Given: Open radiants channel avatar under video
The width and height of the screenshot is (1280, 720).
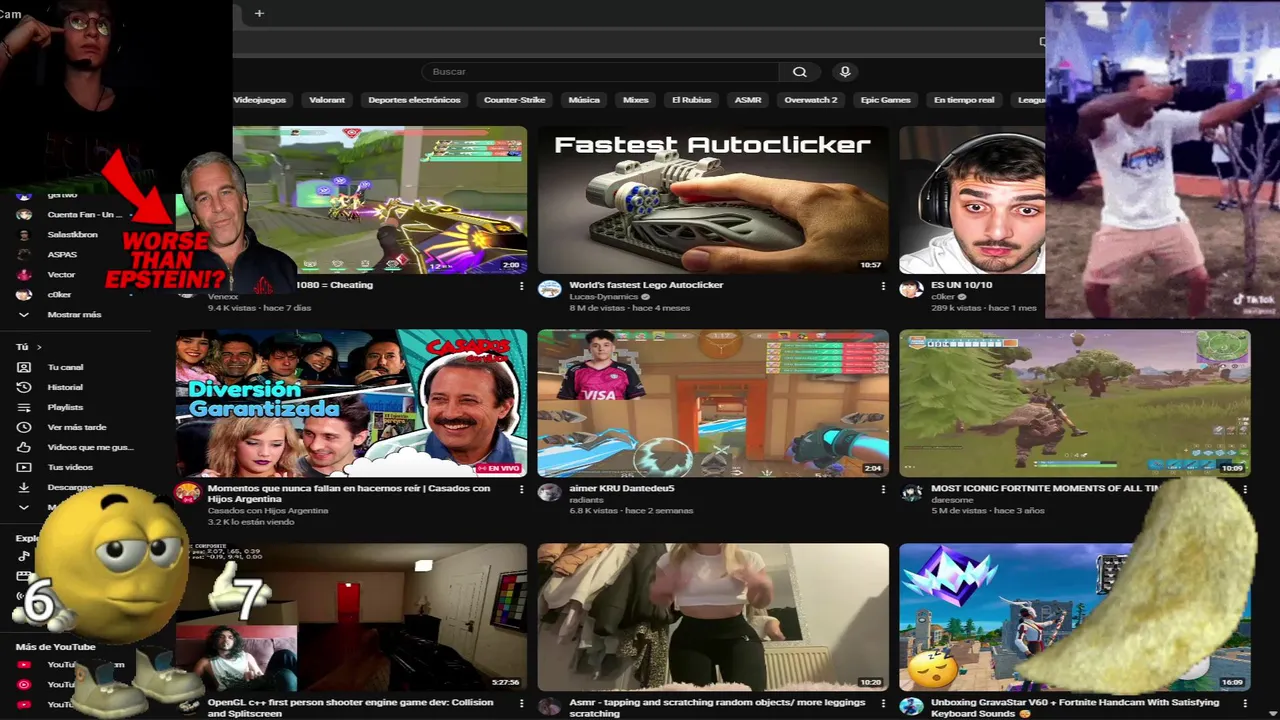Looking at the screenshot, I should (x=549, y=493).
